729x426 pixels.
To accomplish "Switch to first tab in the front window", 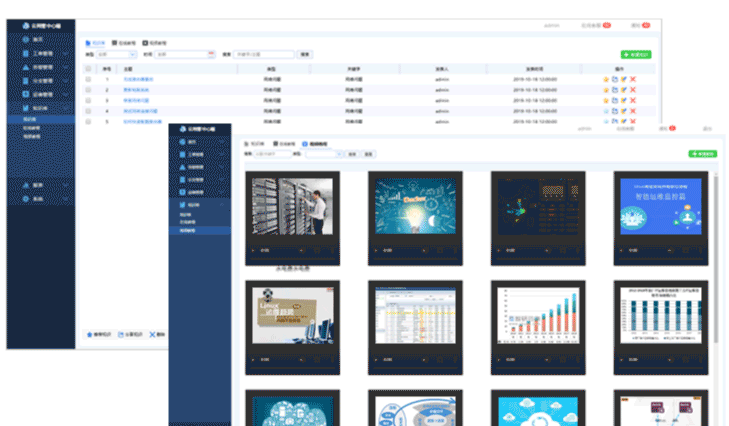I will point(254,144).
